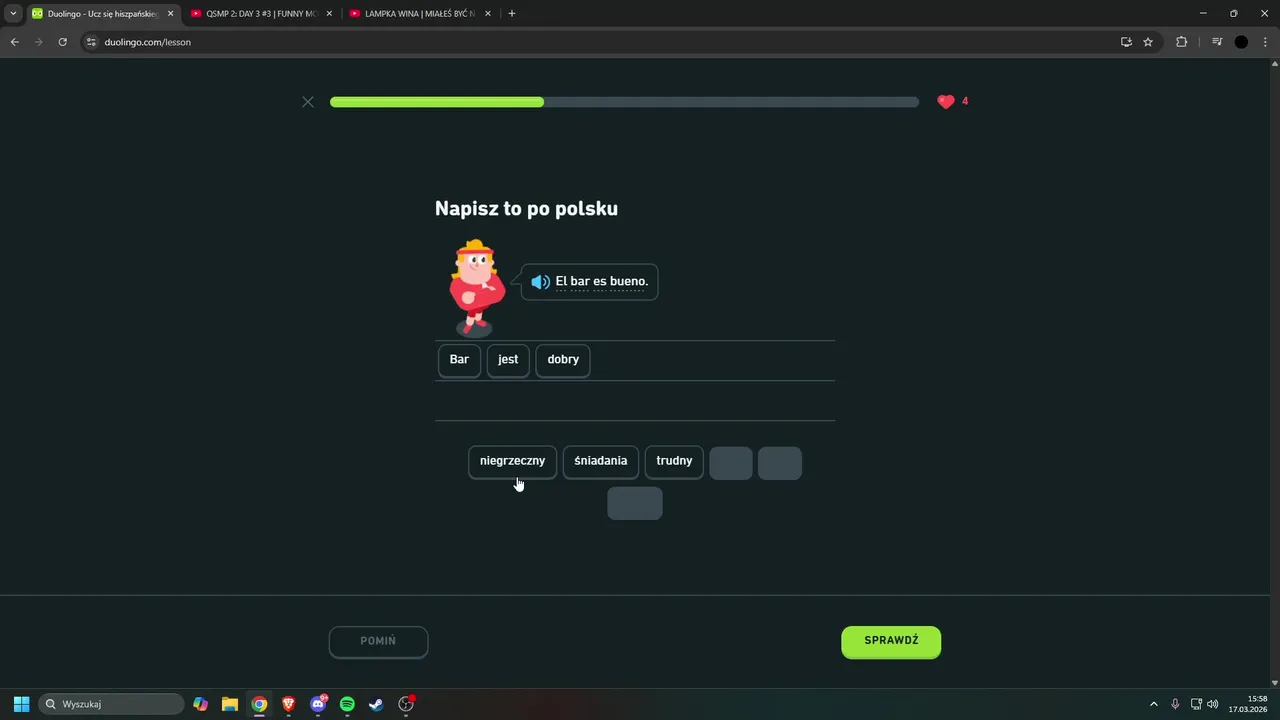Minimize the Chrome window
The width and height of the screenshot is (1280, 720).
(x=1203, y=13)
